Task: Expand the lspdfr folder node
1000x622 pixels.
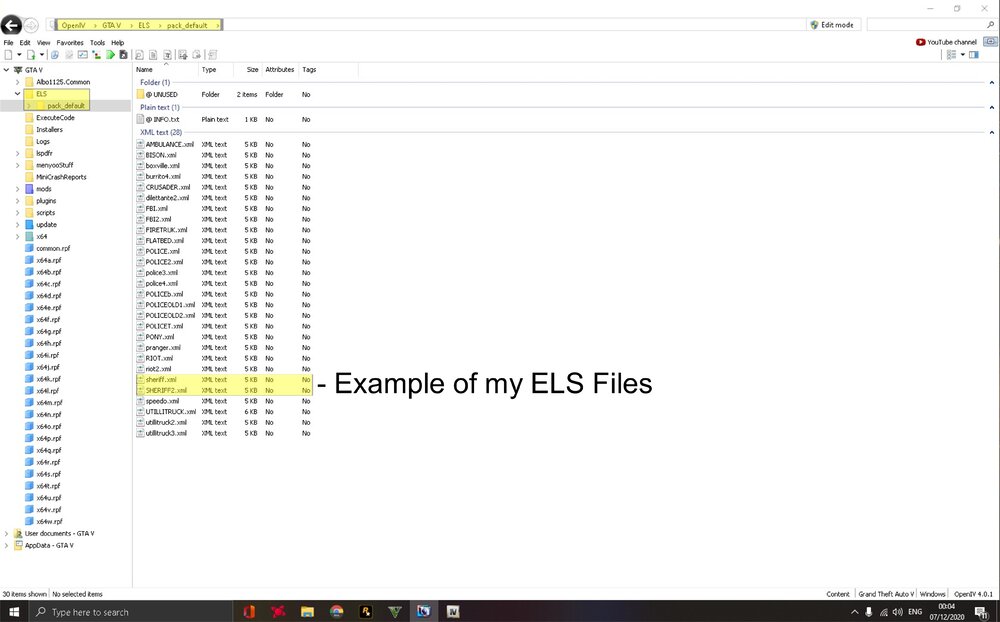Action: 18,153
